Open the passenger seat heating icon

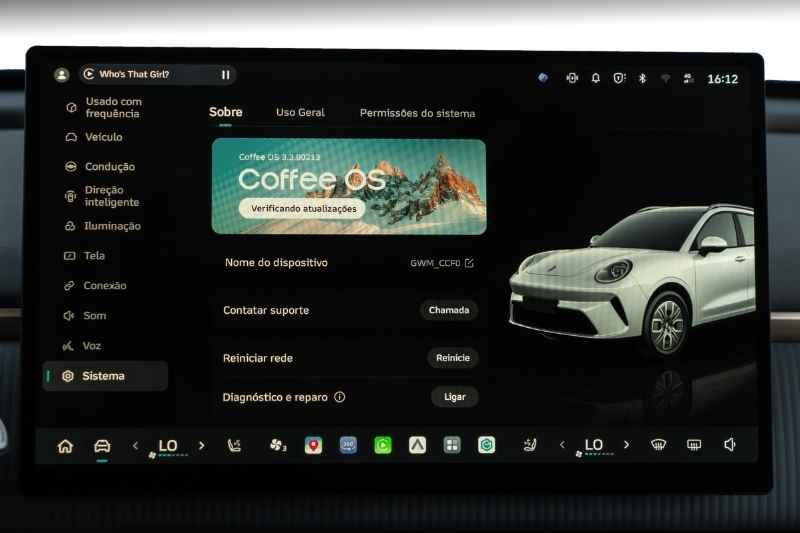(x=530, y=445)
